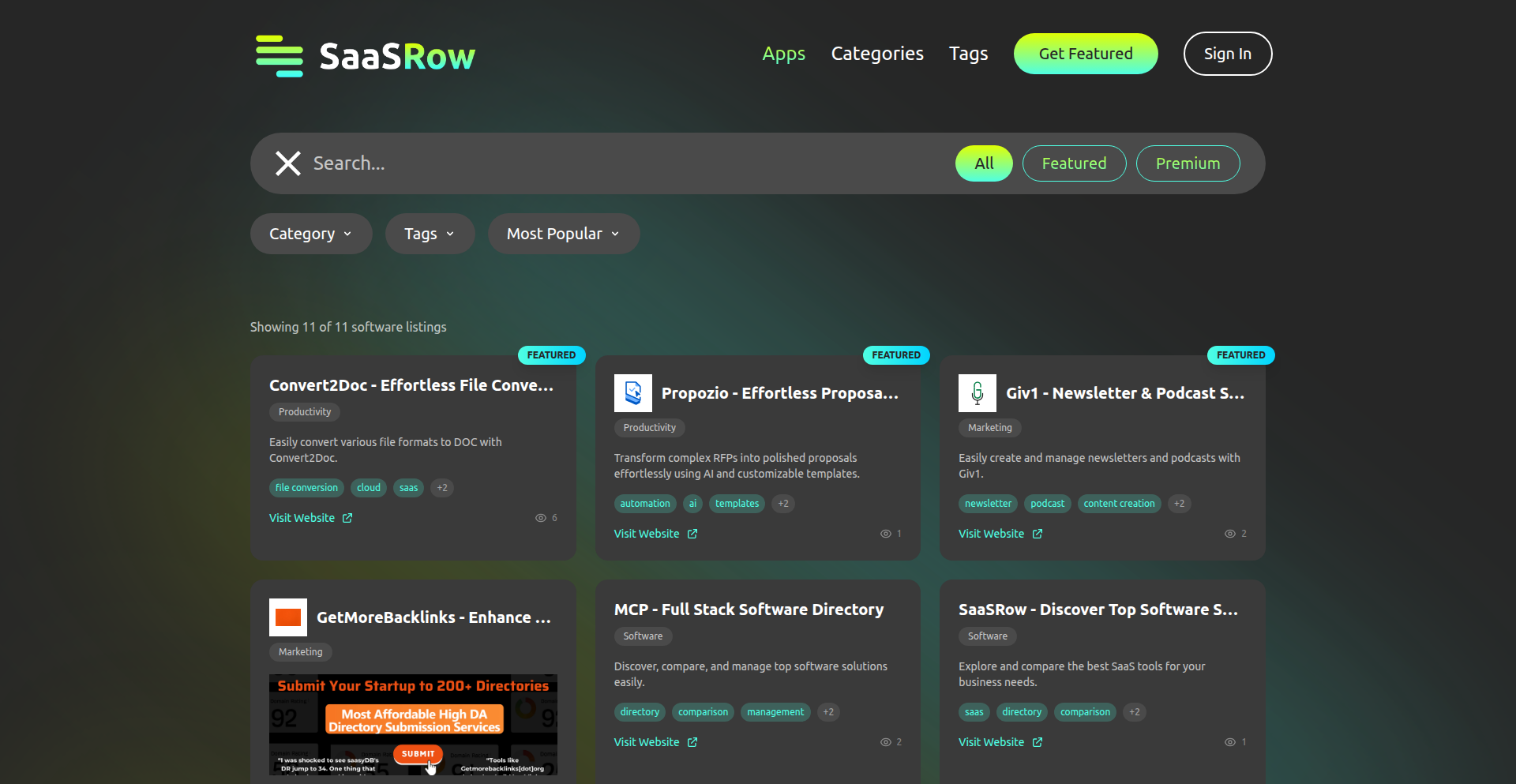Screen dimensions: 1516x784
Task: Open the Tags filter dropdown
Action: coord(430,234)
